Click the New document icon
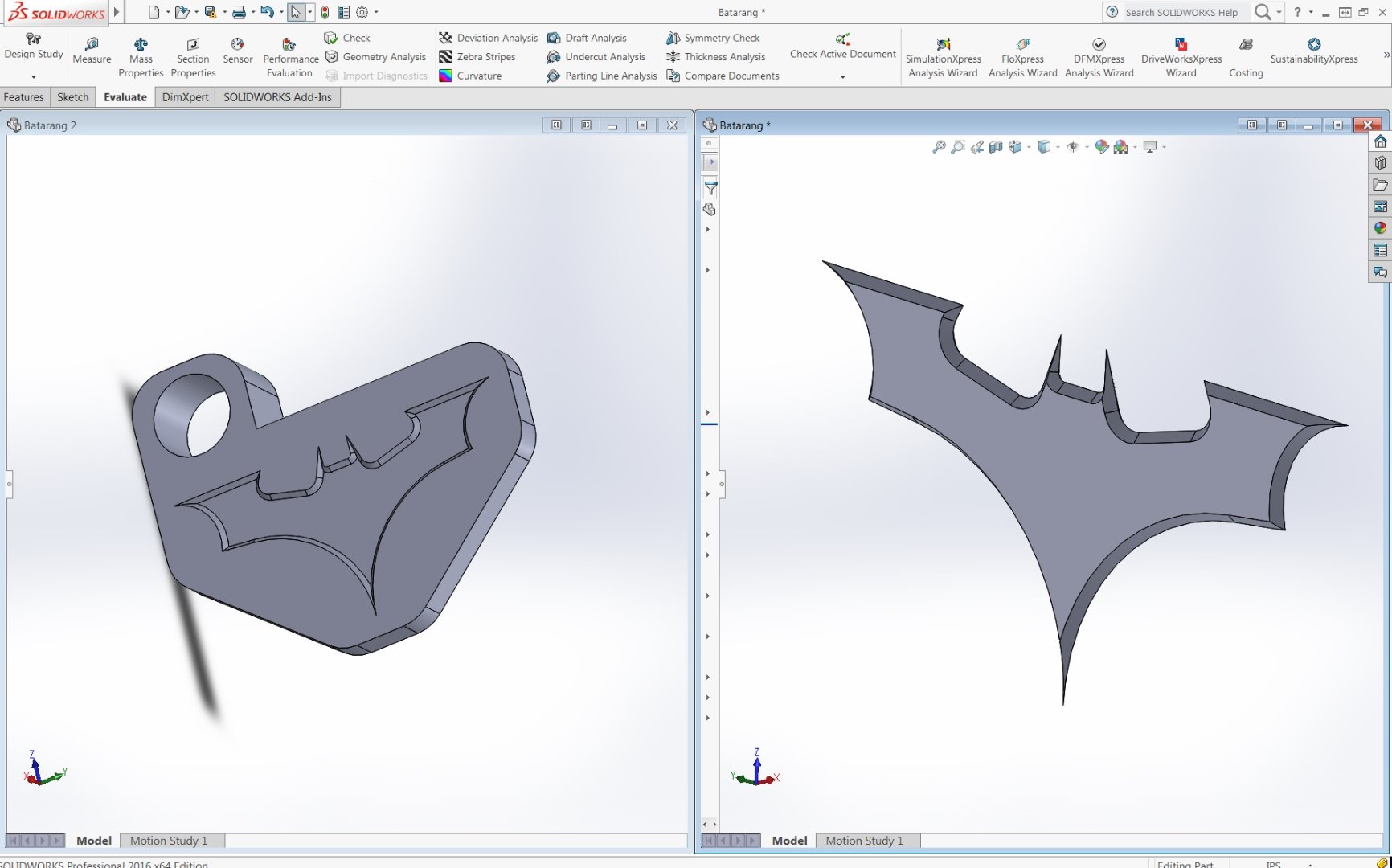The image size is (1392, 868). click(x=154, y=12)
